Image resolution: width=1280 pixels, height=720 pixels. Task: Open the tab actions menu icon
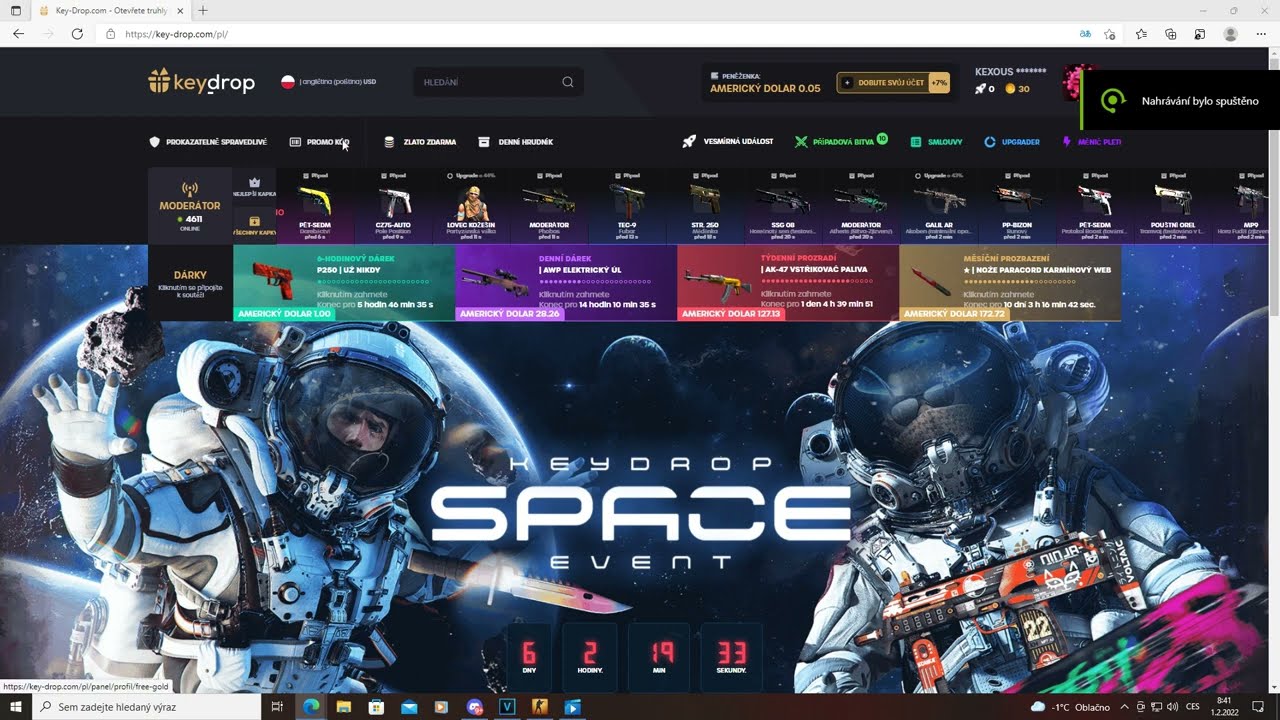point(15,10)
